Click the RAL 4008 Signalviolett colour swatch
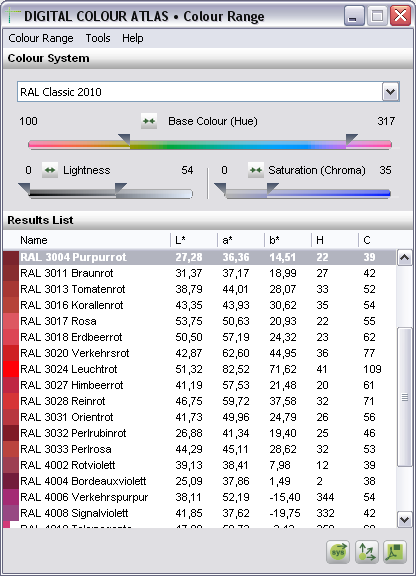This screenshot has height=576, width=416. (11, 513)
